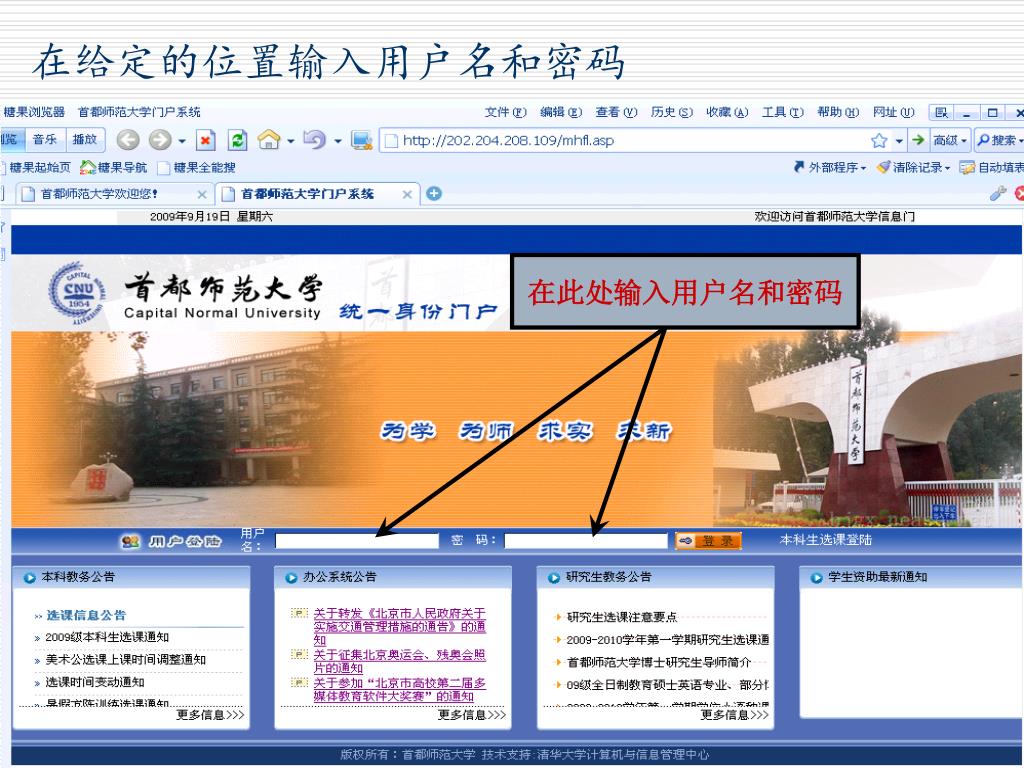Image resolution: width=1024 pixels, height=768 pixels.
Task: Expand the home button dropdown arrow
Action: [291, 141]
